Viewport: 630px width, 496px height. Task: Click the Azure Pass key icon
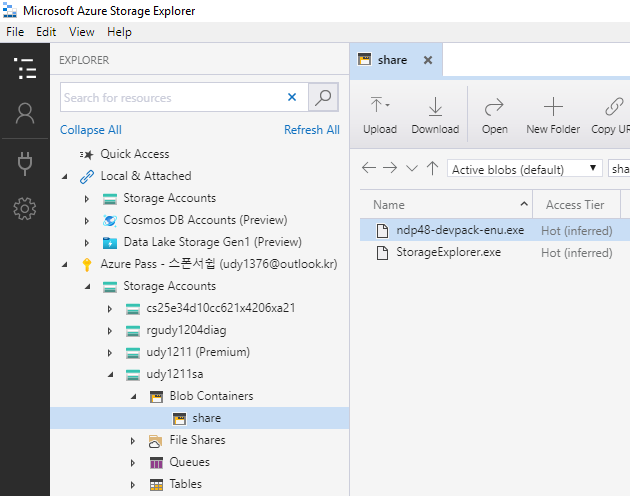(87, 264)
